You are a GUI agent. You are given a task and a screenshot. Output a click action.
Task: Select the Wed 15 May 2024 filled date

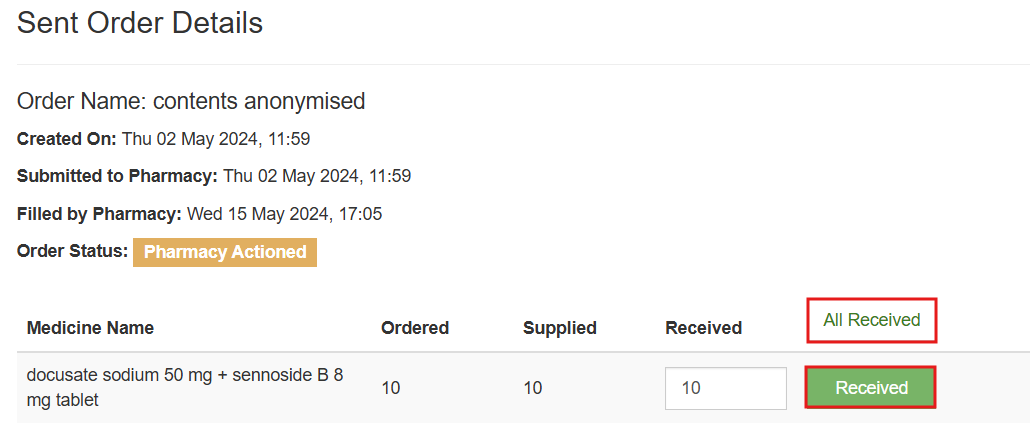click(x=284, y=214)
